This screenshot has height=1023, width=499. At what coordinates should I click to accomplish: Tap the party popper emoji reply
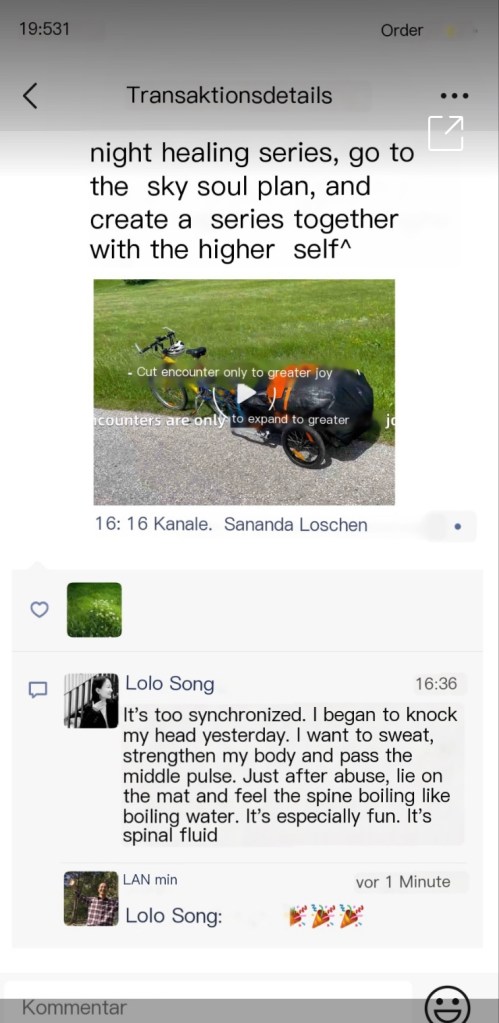(x=326, y=916)
